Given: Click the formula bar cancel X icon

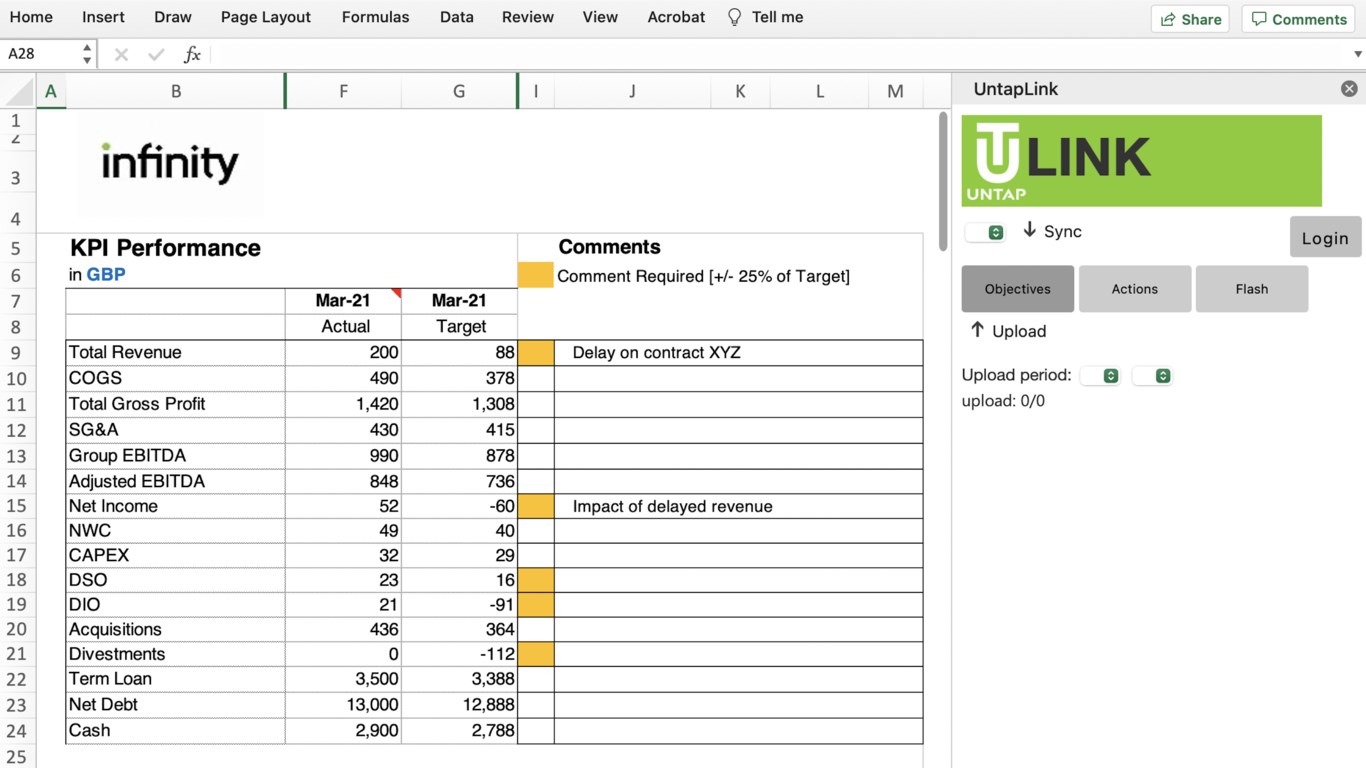Looking at the screenshot, I should click(x=121, y=55).
